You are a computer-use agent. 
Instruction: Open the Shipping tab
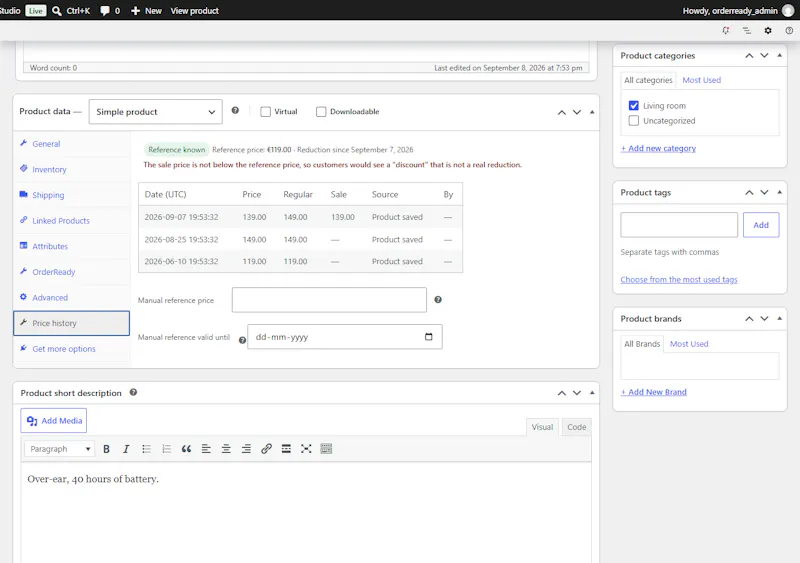71,195
